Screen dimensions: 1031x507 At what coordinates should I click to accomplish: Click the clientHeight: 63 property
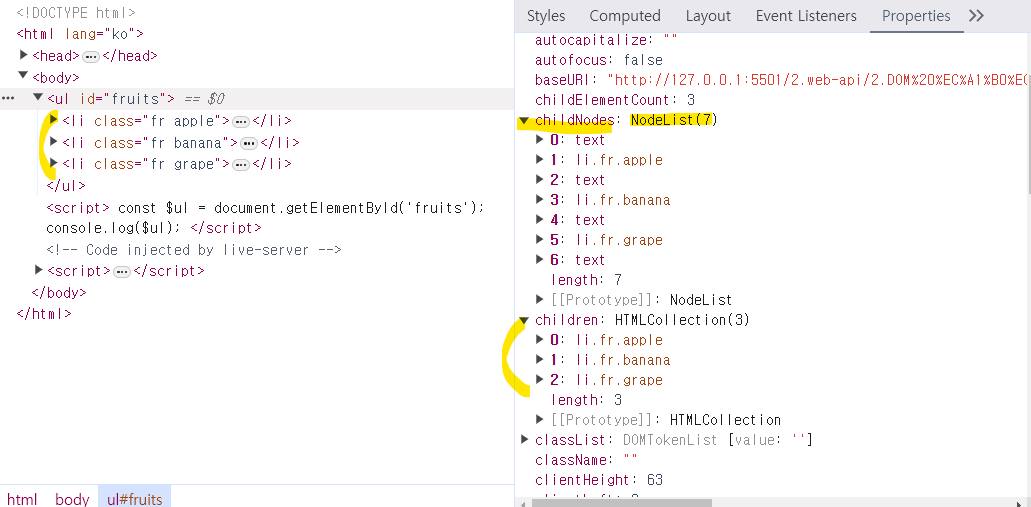pos(599,479)
